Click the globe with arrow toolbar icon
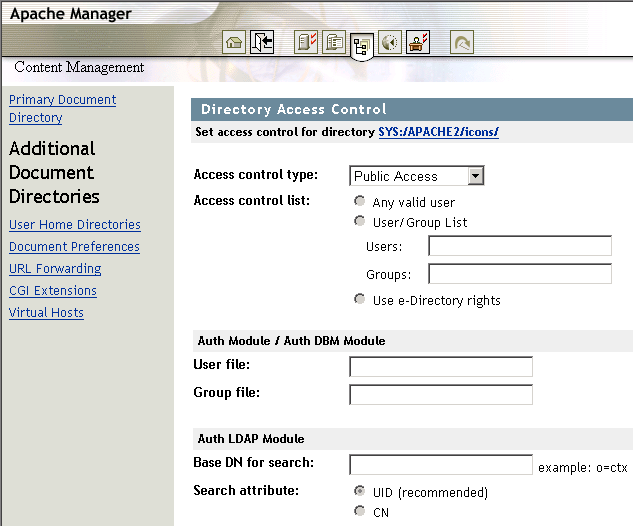Image resolution: width=633 pixels, height=526 pixels. tap(390, 42)
